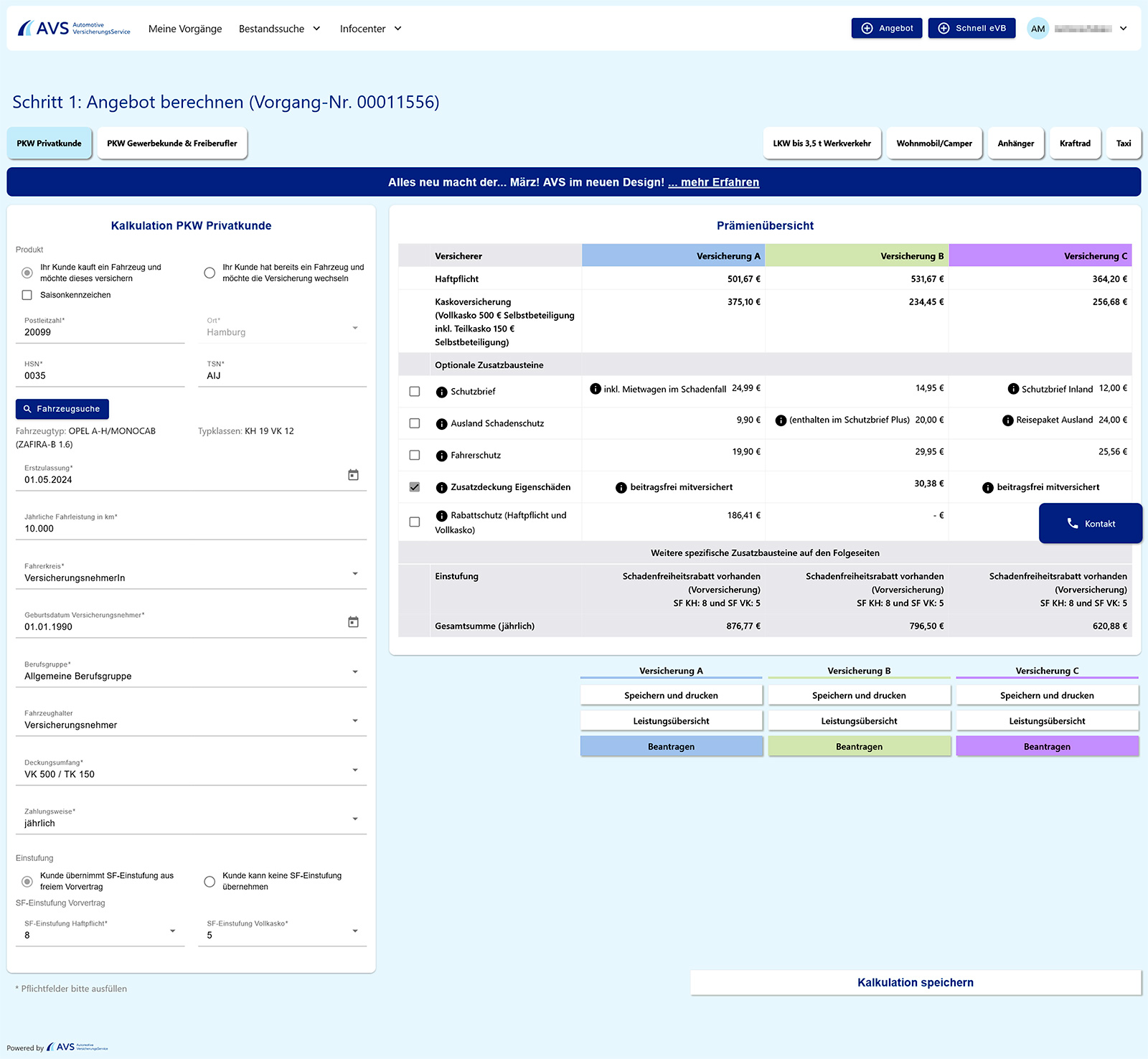The width and height of the screenshot is (1148, 1059).
Task: Switch to Wohnmobil/Camper tab
Action: coord(934,143)
